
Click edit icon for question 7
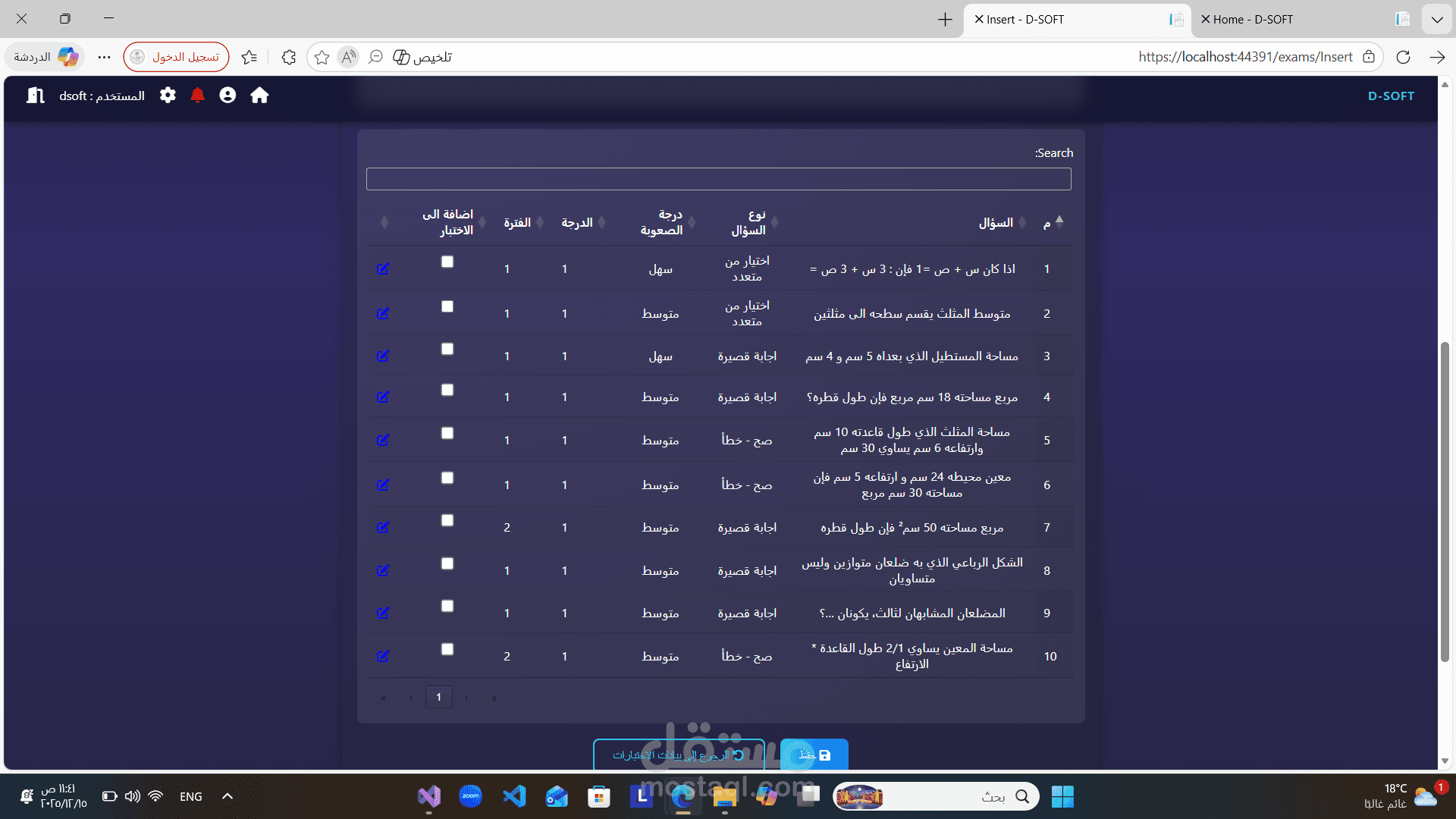click(383, 527)
